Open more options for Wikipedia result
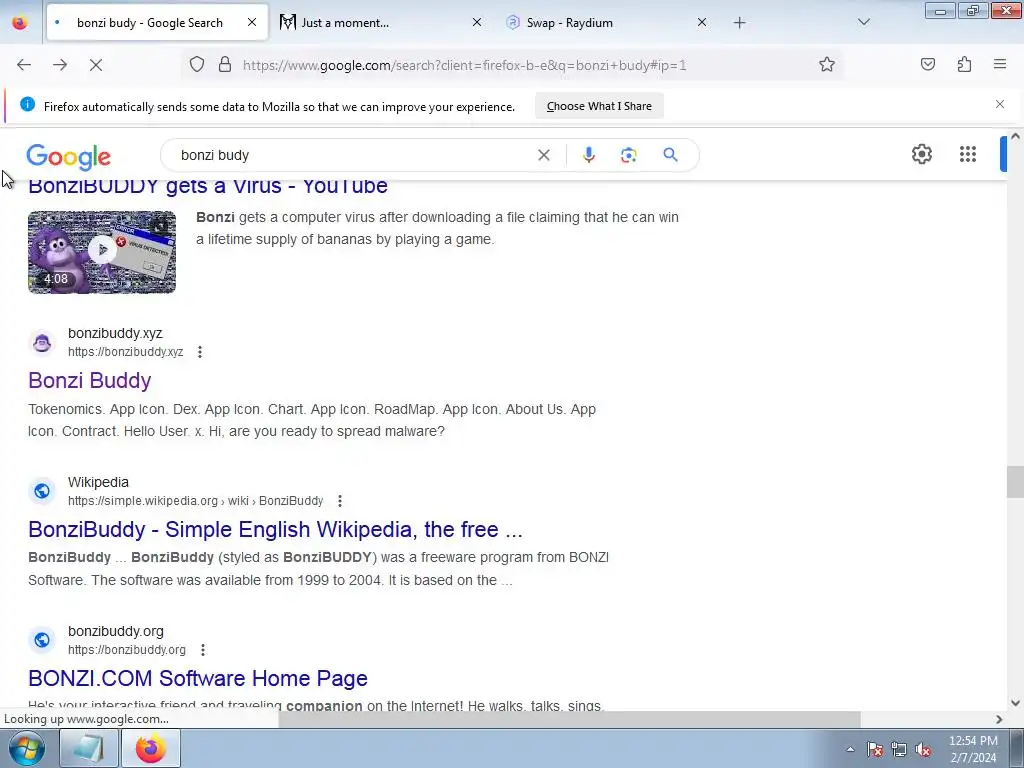 pyautogui.click(x=340, y=501)
